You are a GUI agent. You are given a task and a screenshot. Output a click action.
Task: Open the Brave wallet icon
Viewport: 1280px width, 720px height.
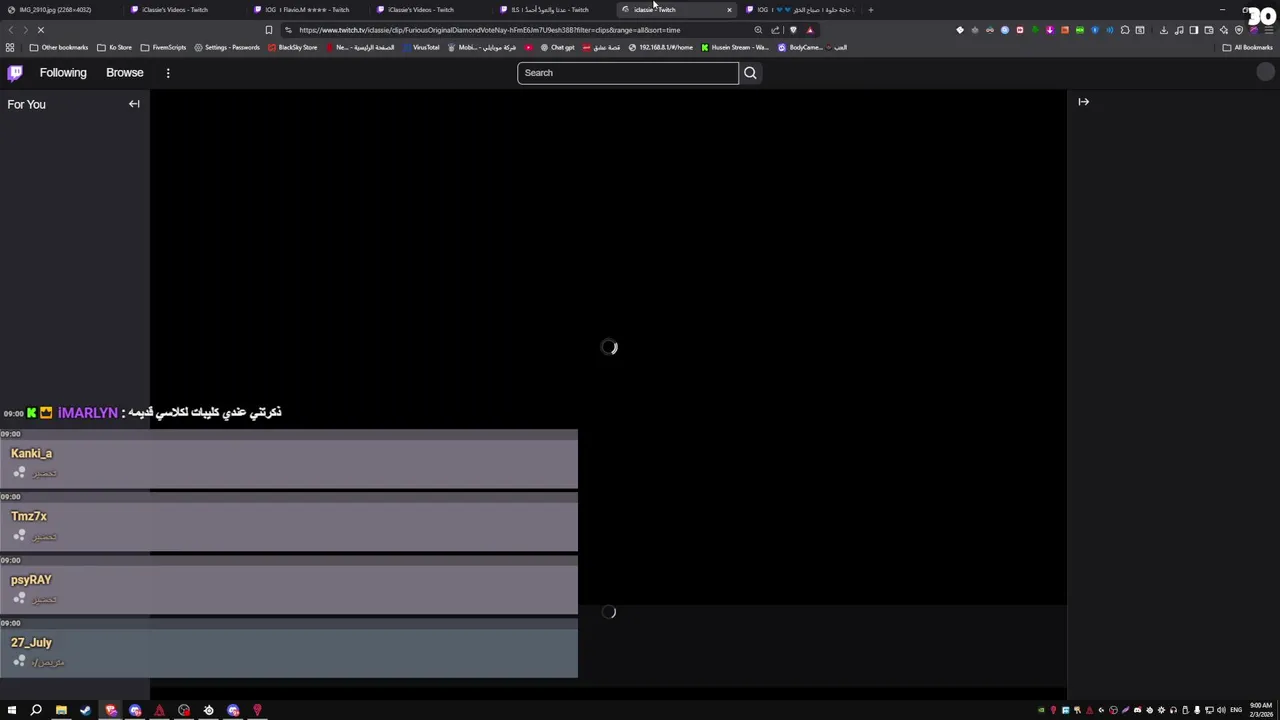1209,30
